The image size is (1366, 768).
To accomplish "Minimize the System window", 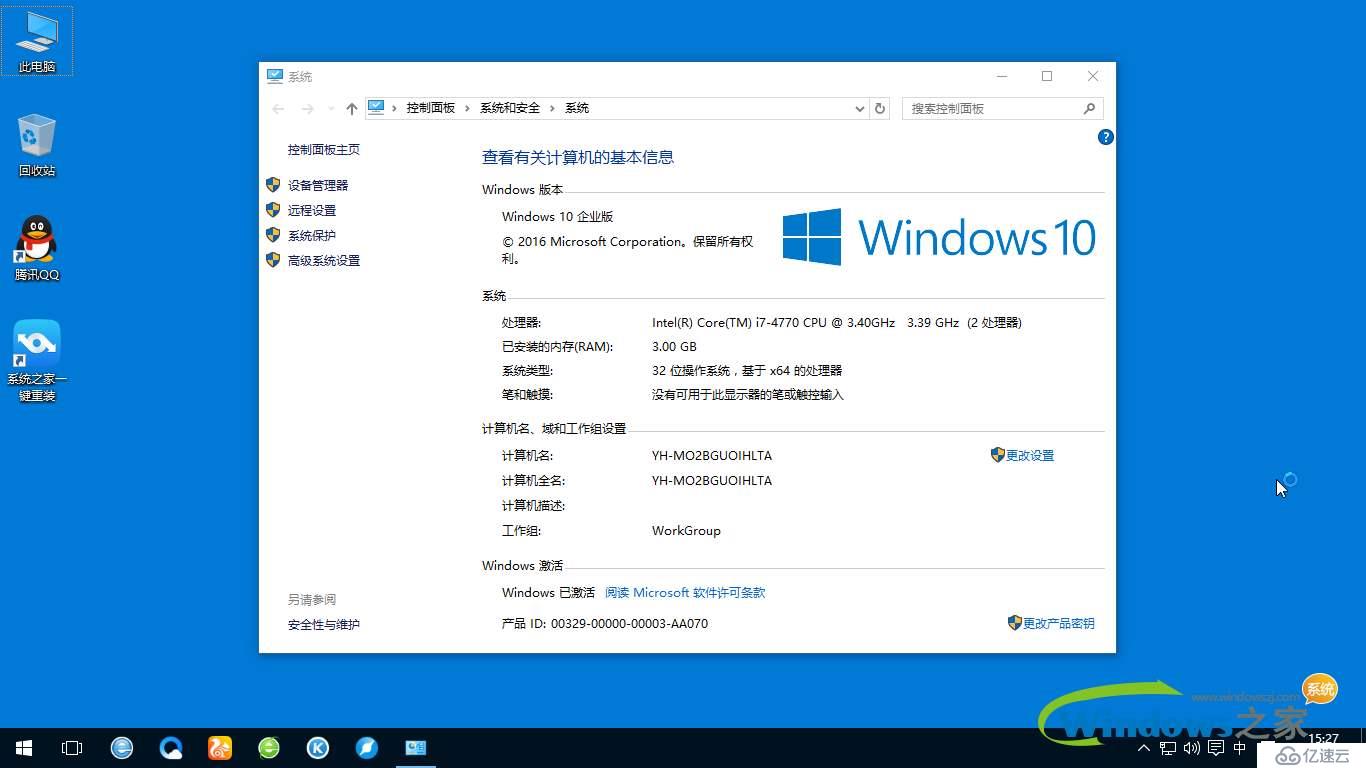I will click(x=1002, y=76).
